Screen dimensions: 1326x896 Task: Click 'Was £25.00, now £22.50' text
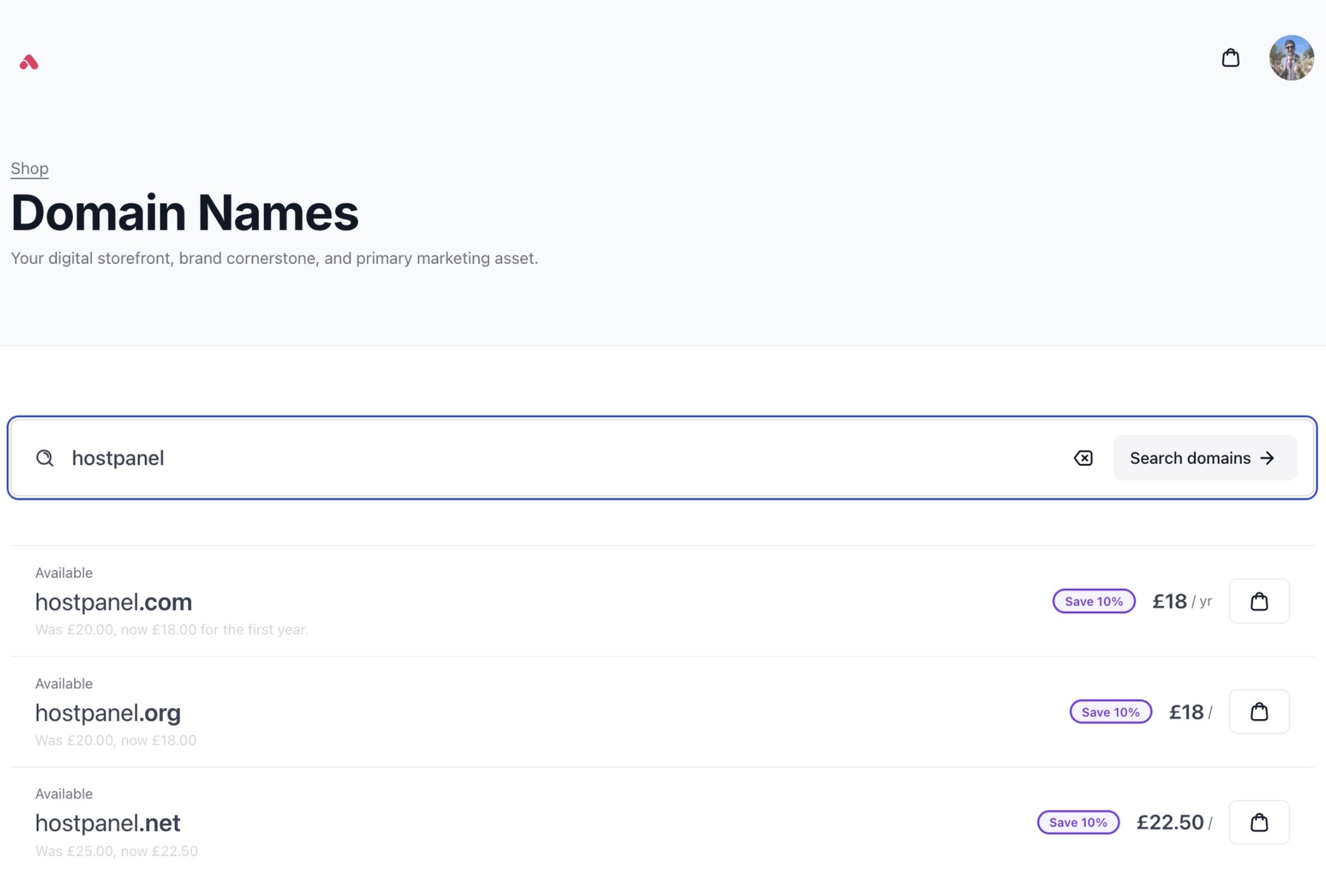pos(116,851)
